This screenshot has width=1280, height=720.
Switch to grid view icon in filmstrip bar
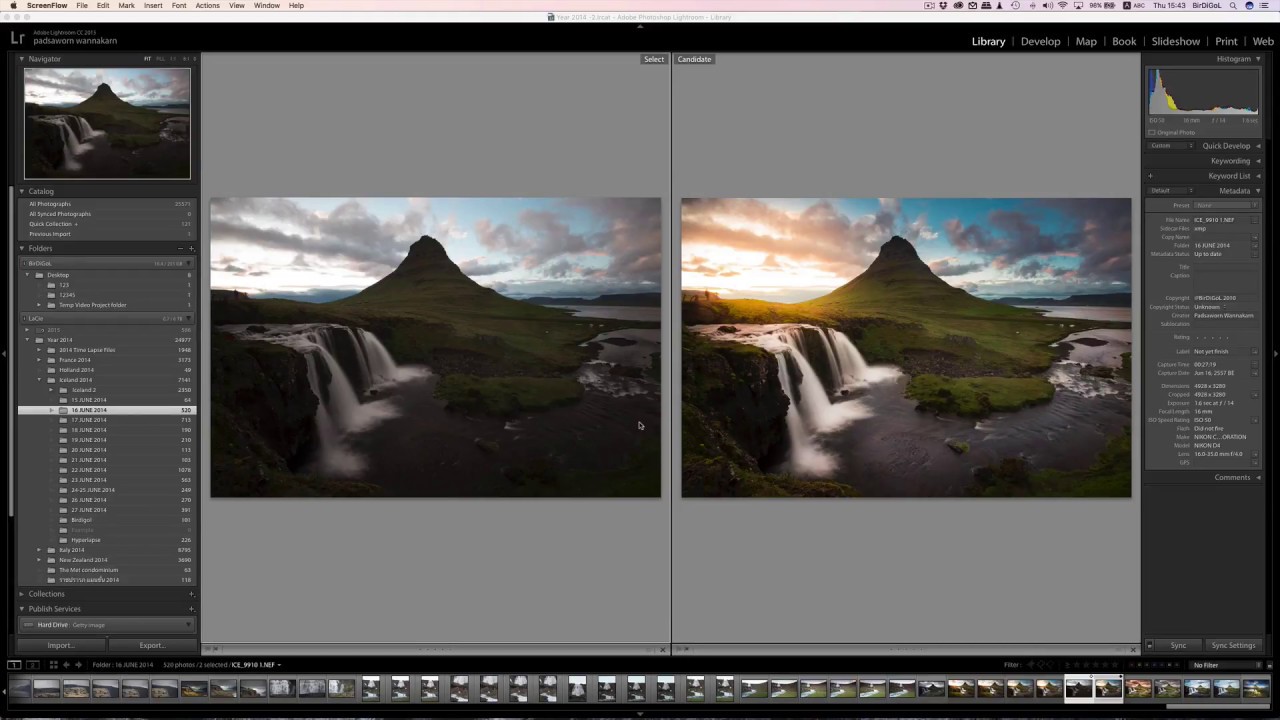53,665
